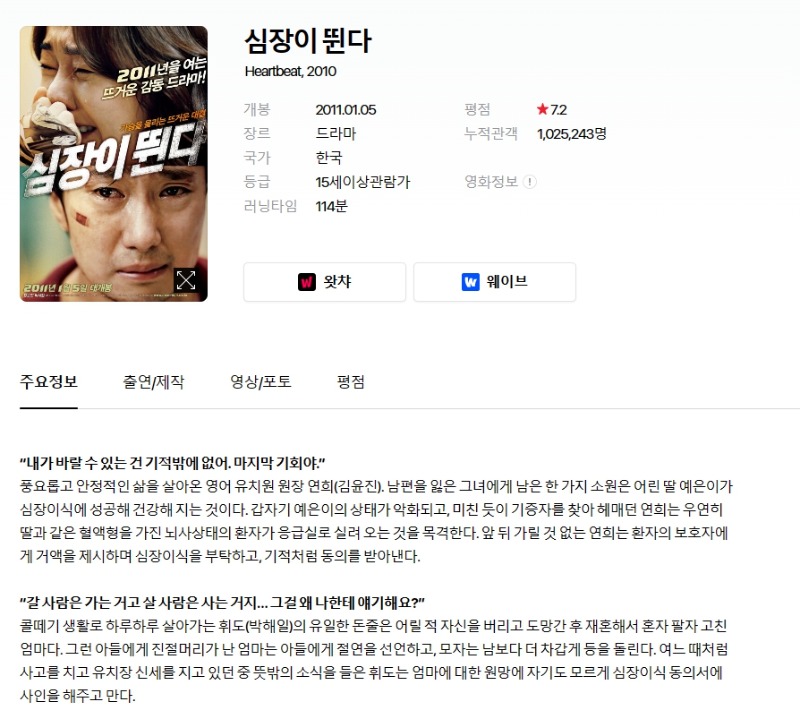This screenshot has height=719, width=800.
Task: Open the 왓챠 streaming button
Action: [324, 282]
